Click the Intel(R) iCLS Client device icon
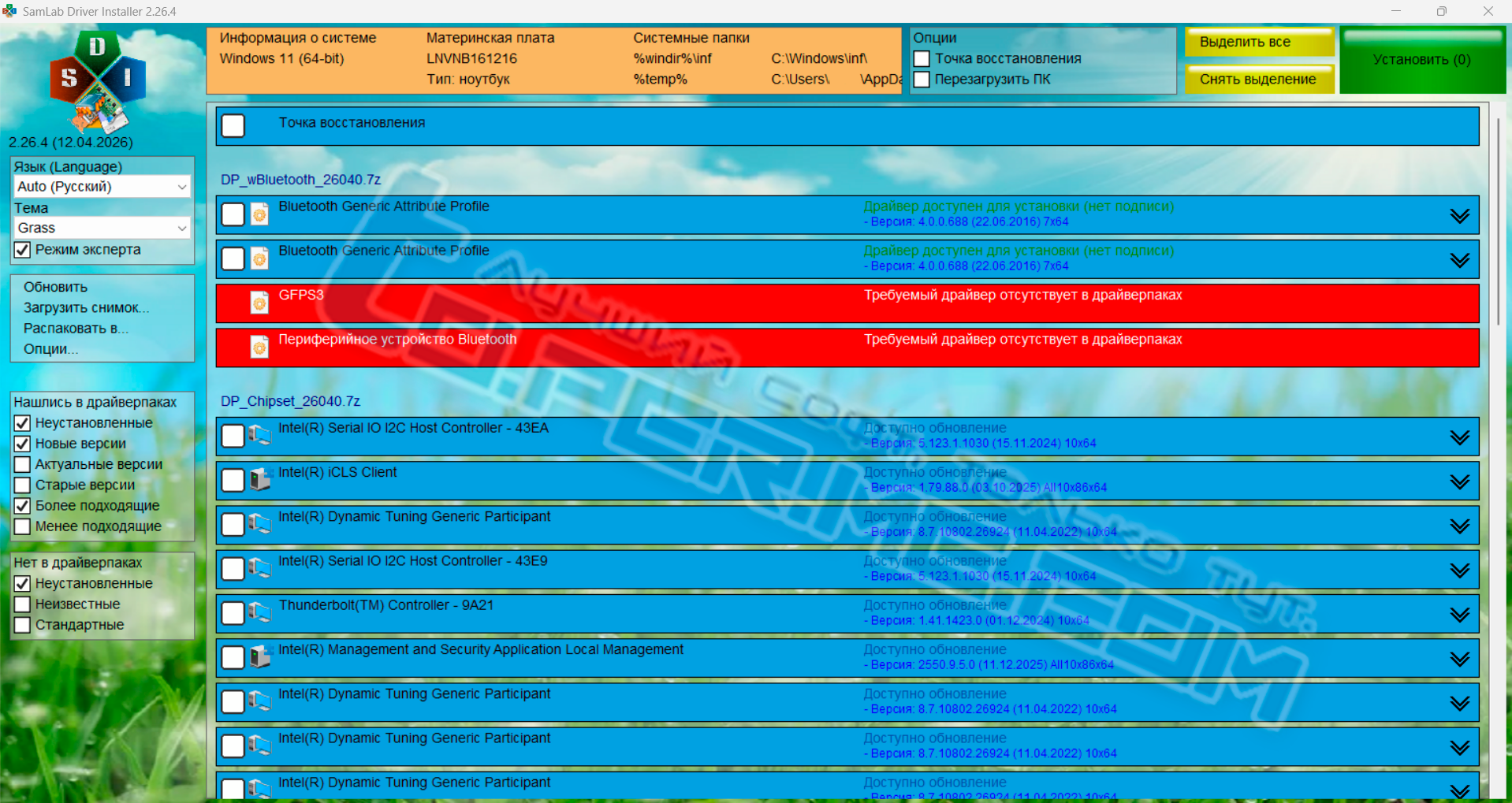Screen dimensions: 1512x803 [x=260, y=479]
